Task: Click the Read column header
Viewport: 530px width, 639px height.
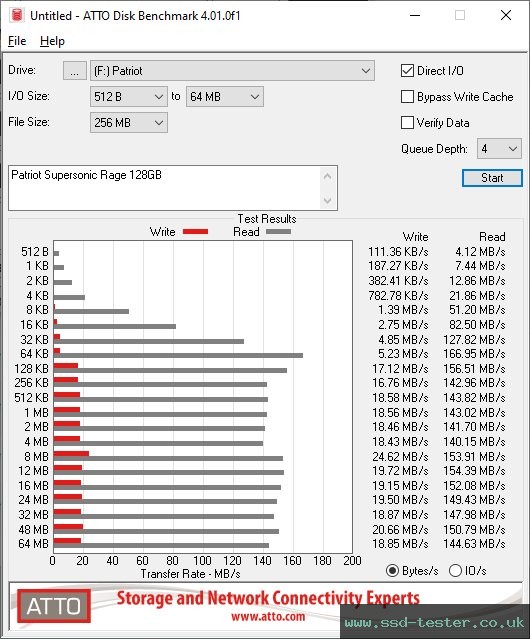Action: tap(492, 237)
